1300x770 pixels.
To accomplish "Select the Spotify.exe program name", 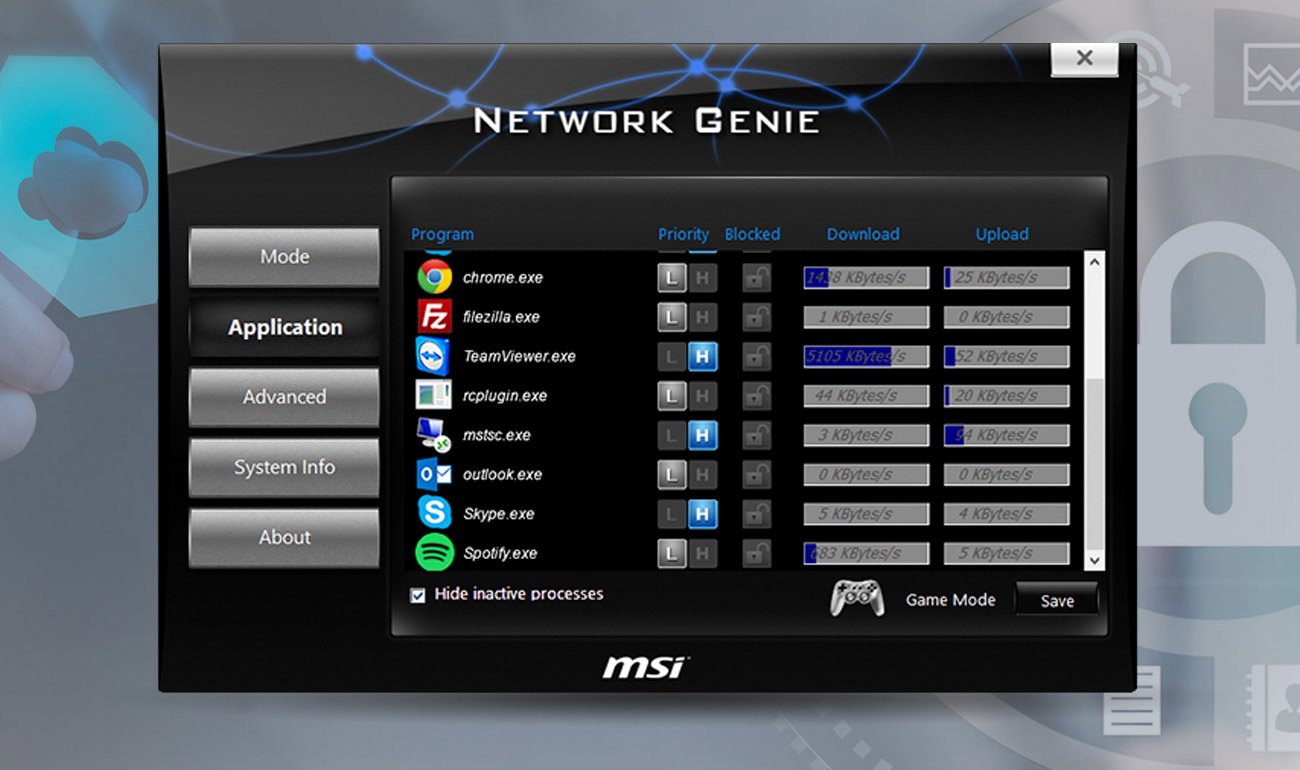I will [500, 553].
